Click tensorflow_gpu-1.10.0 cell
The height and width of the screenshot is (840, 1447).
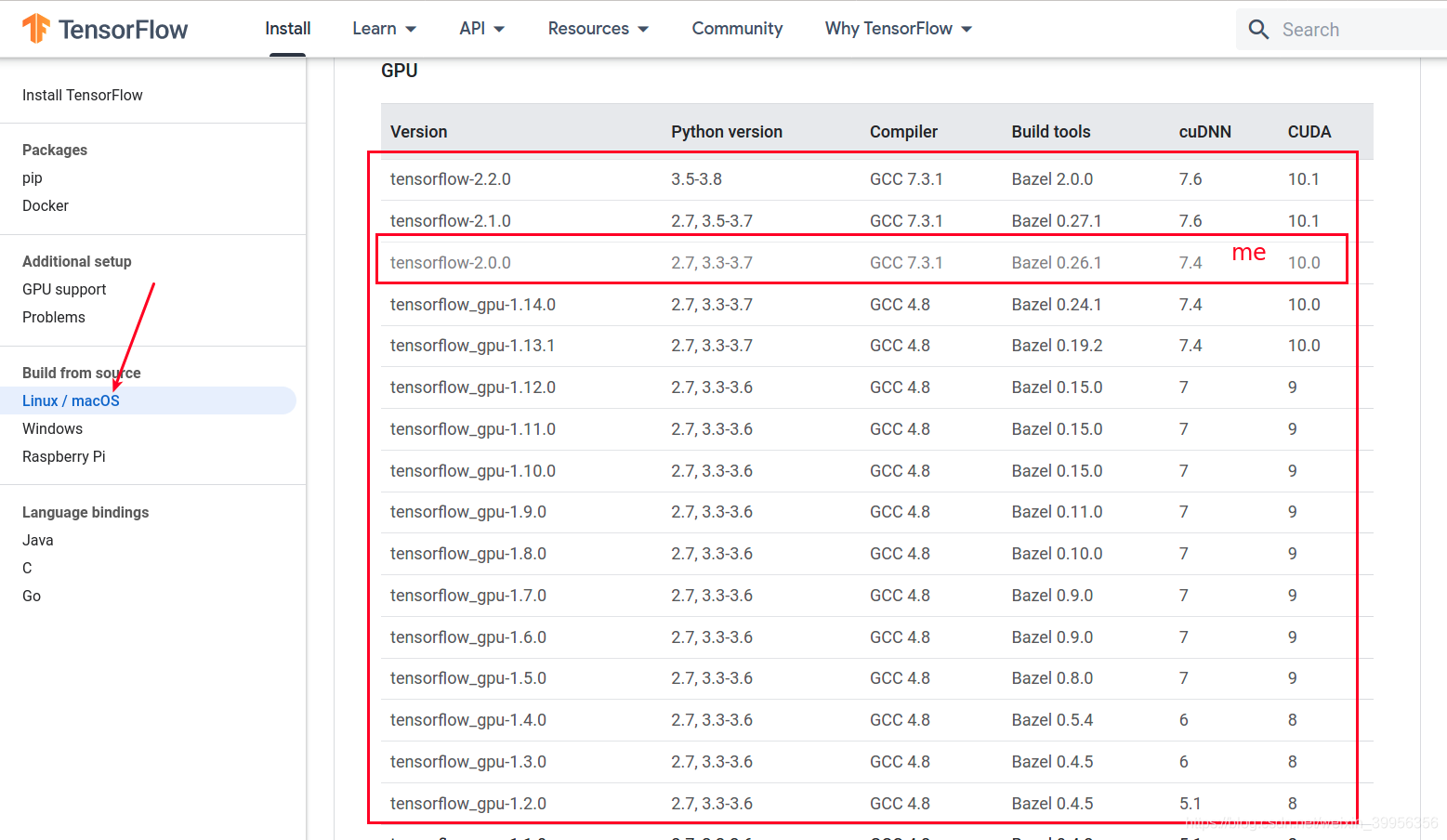coord(473,471)
